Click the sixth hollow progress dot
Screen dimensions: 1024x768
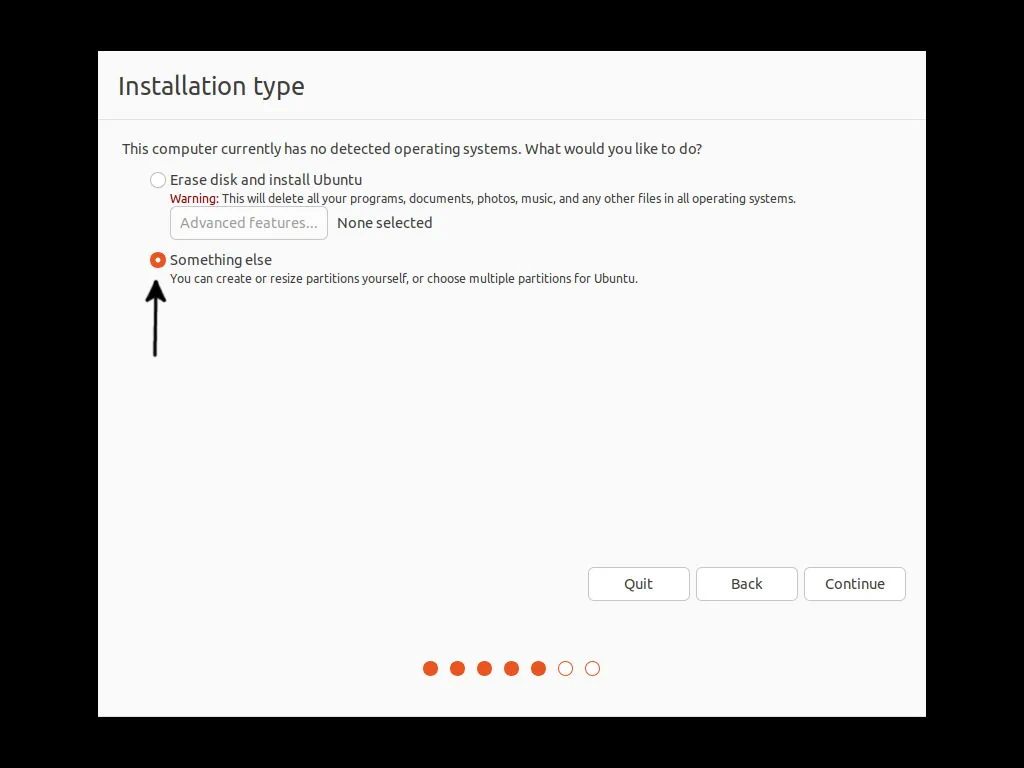point(566,668)
